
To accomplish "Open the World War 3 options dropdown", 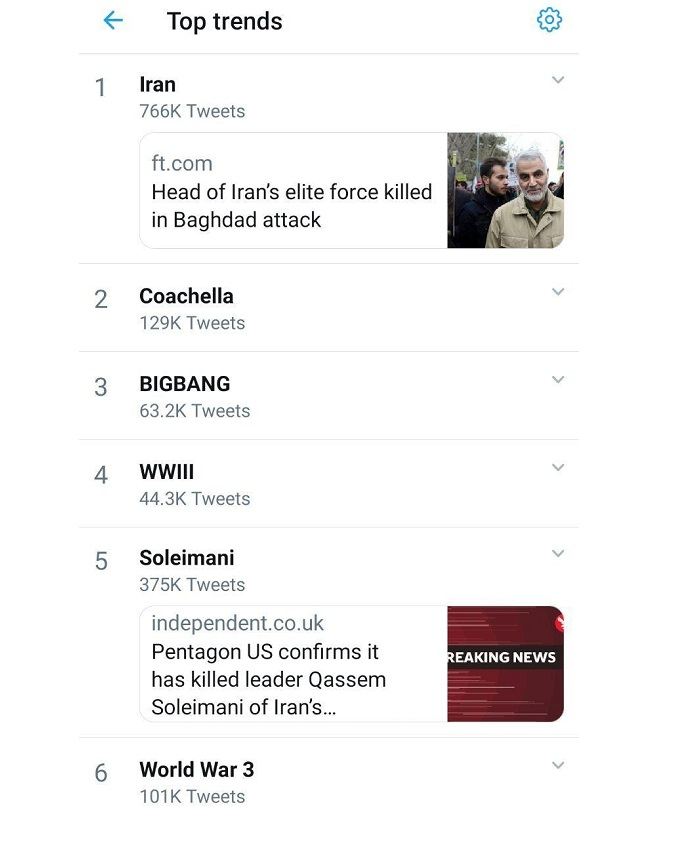I will click(x=559, y=767).
